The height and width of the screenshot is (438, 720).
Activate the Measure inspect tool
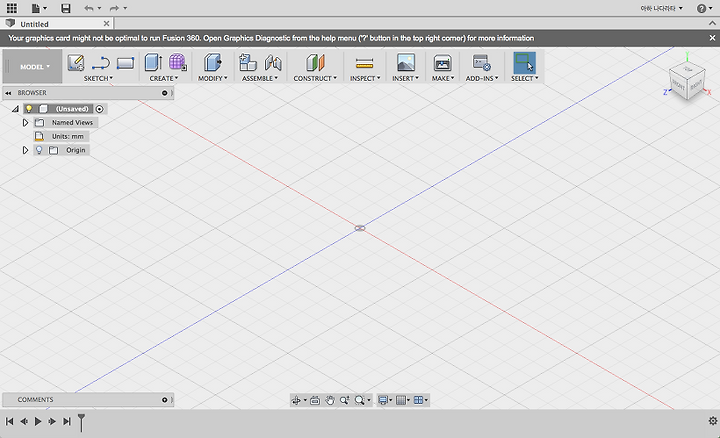(x=365, y=63)
